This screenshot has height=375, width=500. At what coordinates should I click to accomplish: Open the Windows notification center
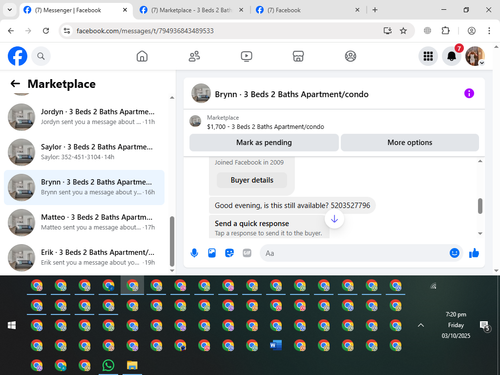(484, 325)
